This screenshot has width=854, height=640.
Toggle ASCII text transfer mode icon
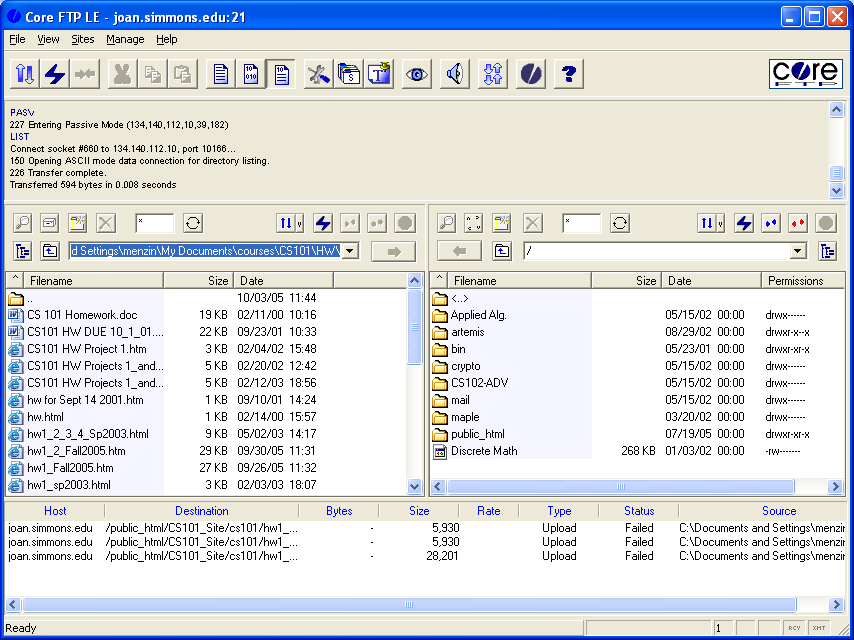coord(221,75)
